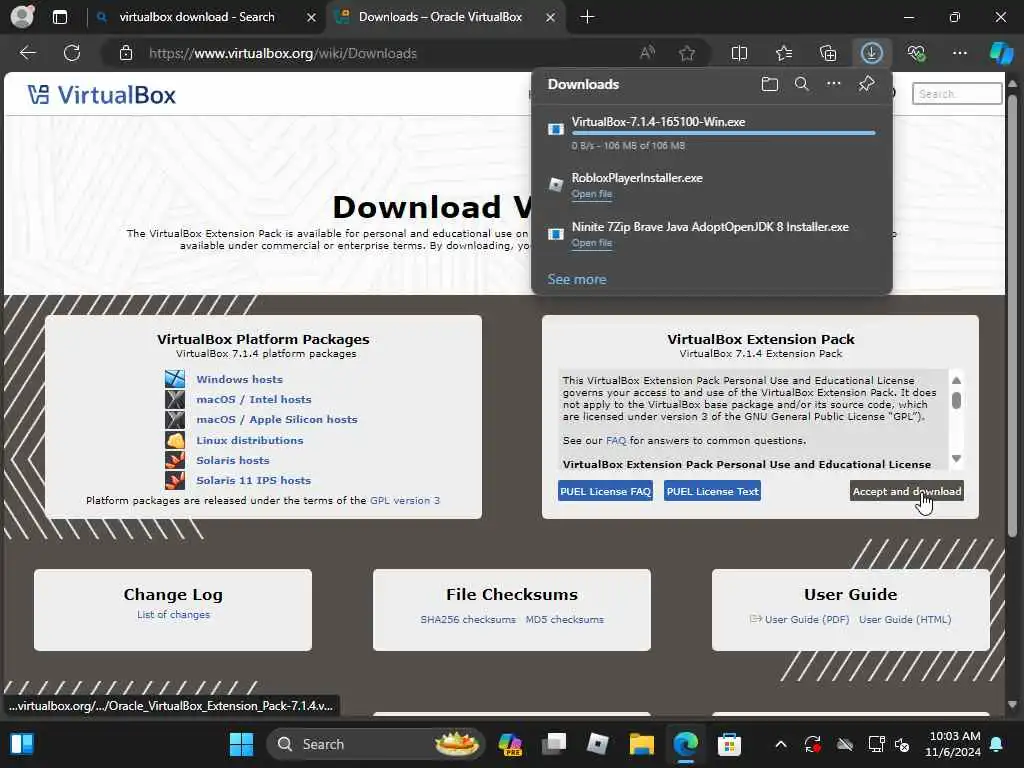Click license box scroll down arrow
The width and height of the screenshot is (1024, 768).
point(956,458)
